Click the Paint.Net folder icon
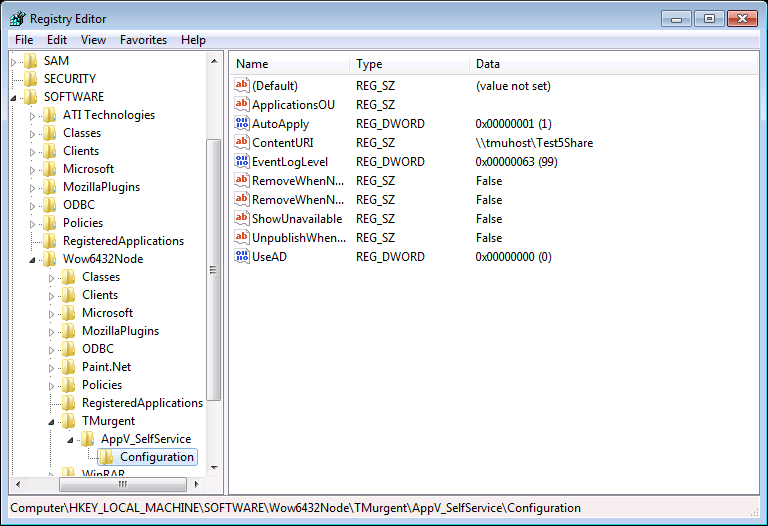This screenshot has height=526, width=768. tap(69, 367)
